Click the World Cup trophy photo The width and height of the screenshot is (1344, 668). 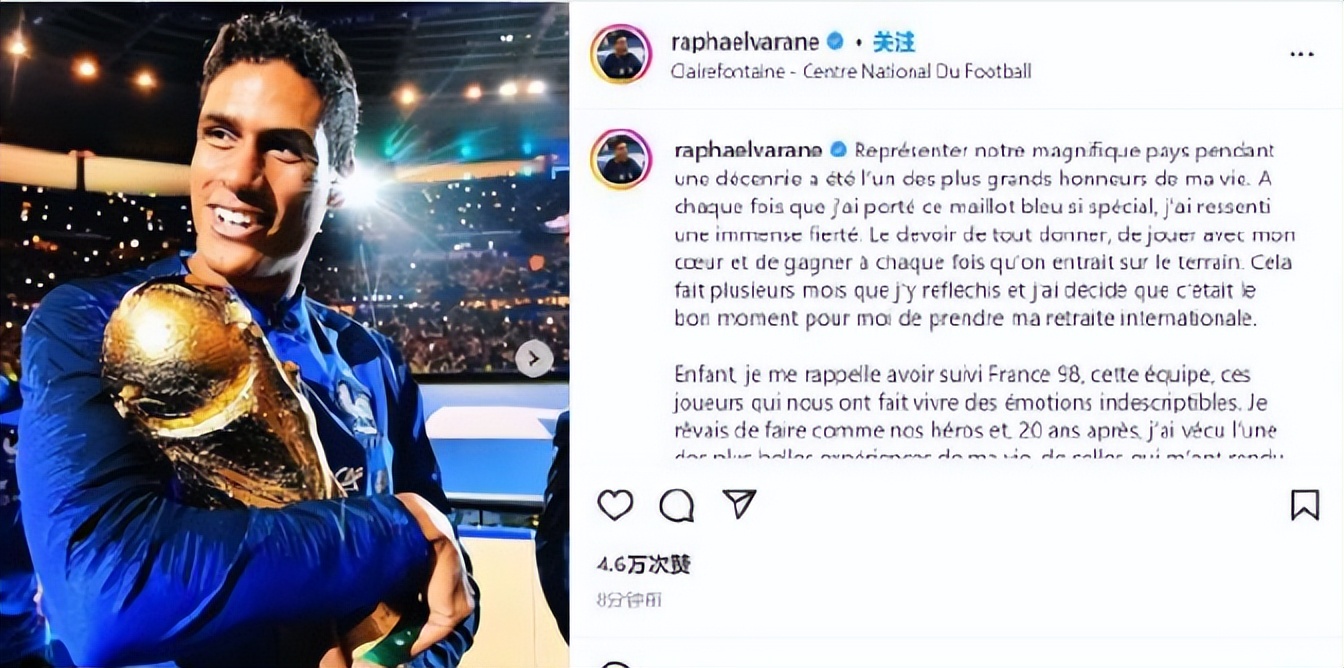pos(284,334)
